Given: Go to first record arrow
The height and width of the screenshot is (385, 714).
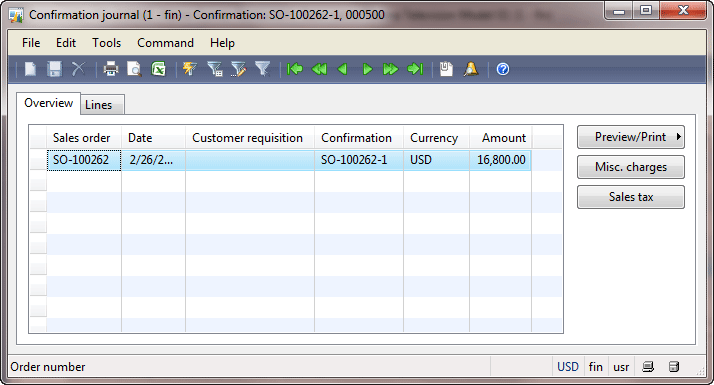Looking at the screenshot, I should coord(295,69).
